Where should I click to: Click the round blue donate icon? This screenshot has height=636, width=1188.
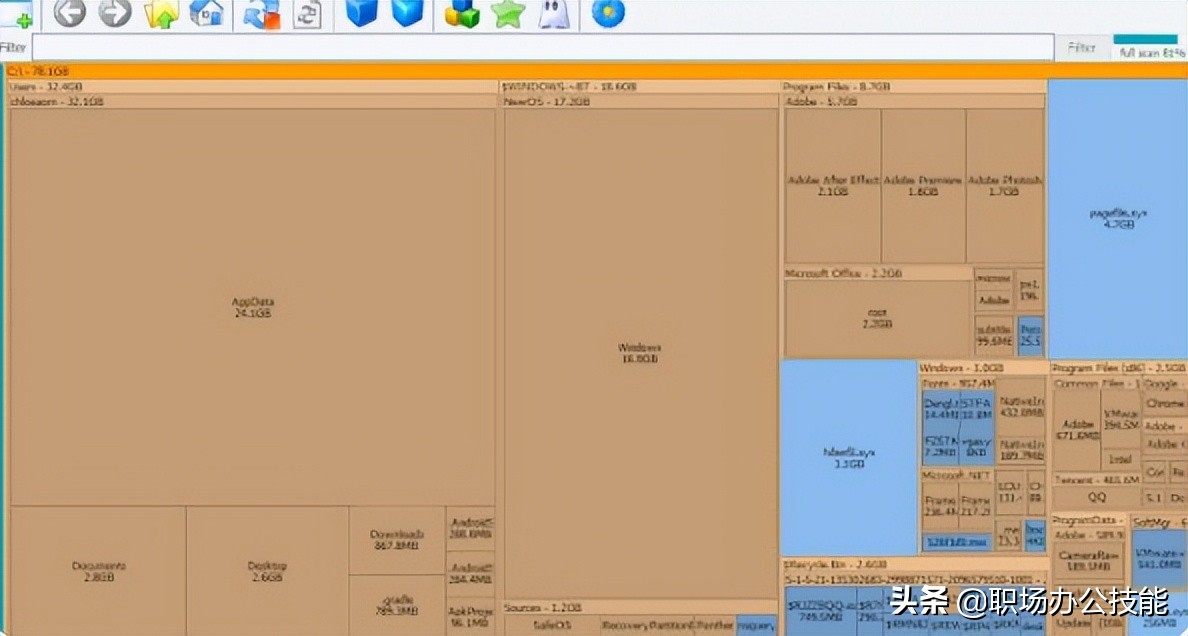coord(608,13)
